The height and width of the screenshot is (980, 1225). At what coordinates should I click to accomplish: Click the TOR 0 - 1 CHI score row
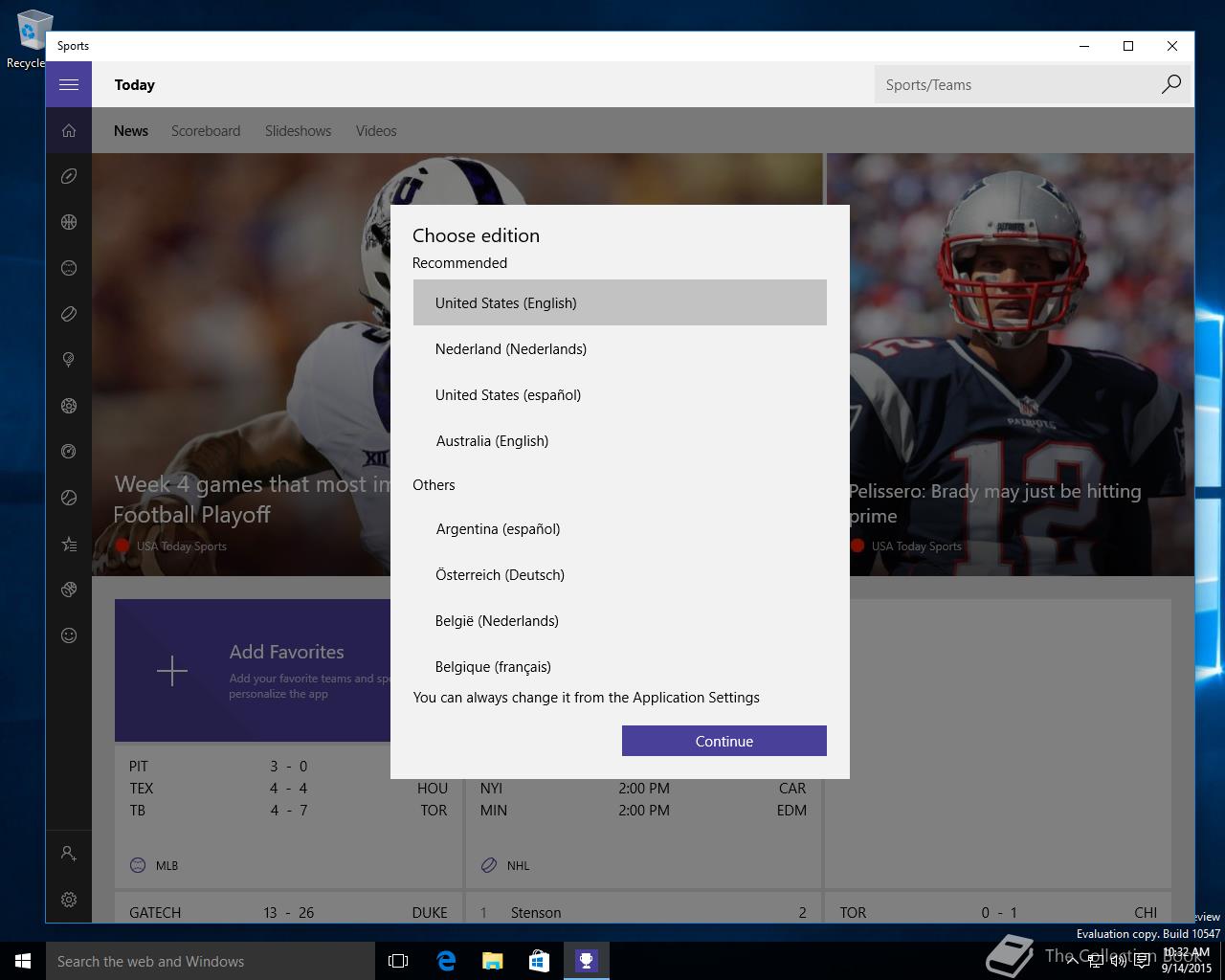click(x=998, y=912)
